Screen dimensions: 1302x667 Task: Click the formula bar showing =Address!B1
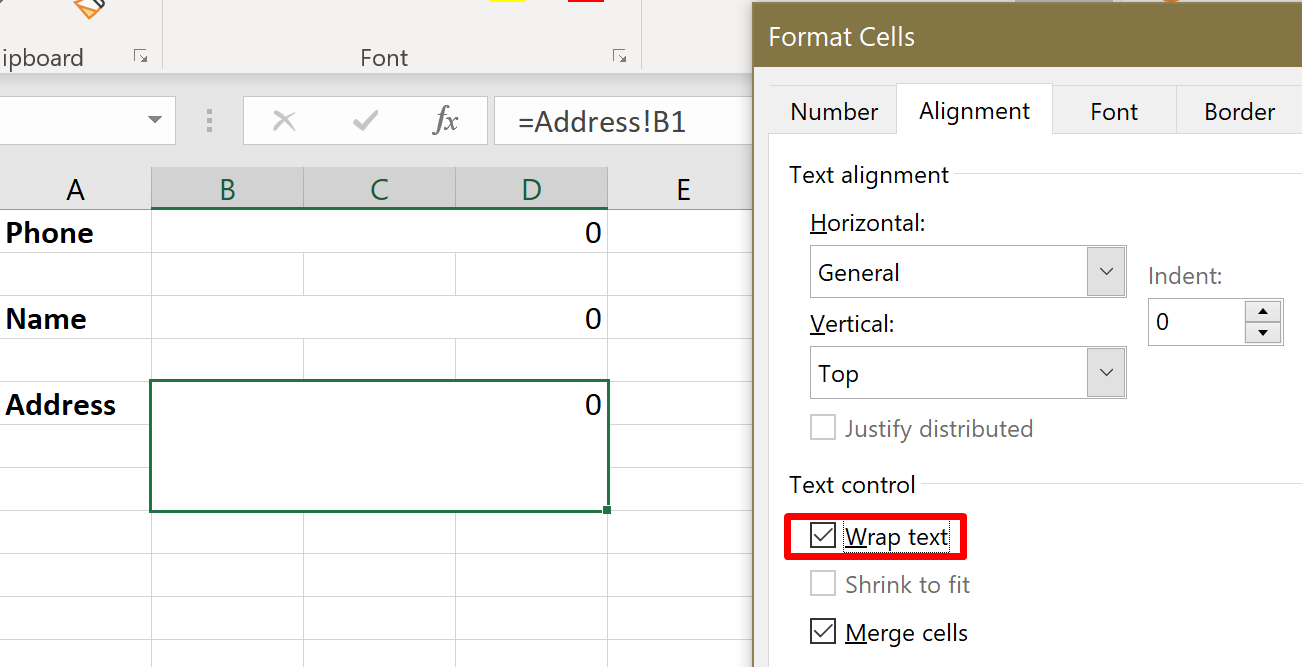tap(600, 121)
